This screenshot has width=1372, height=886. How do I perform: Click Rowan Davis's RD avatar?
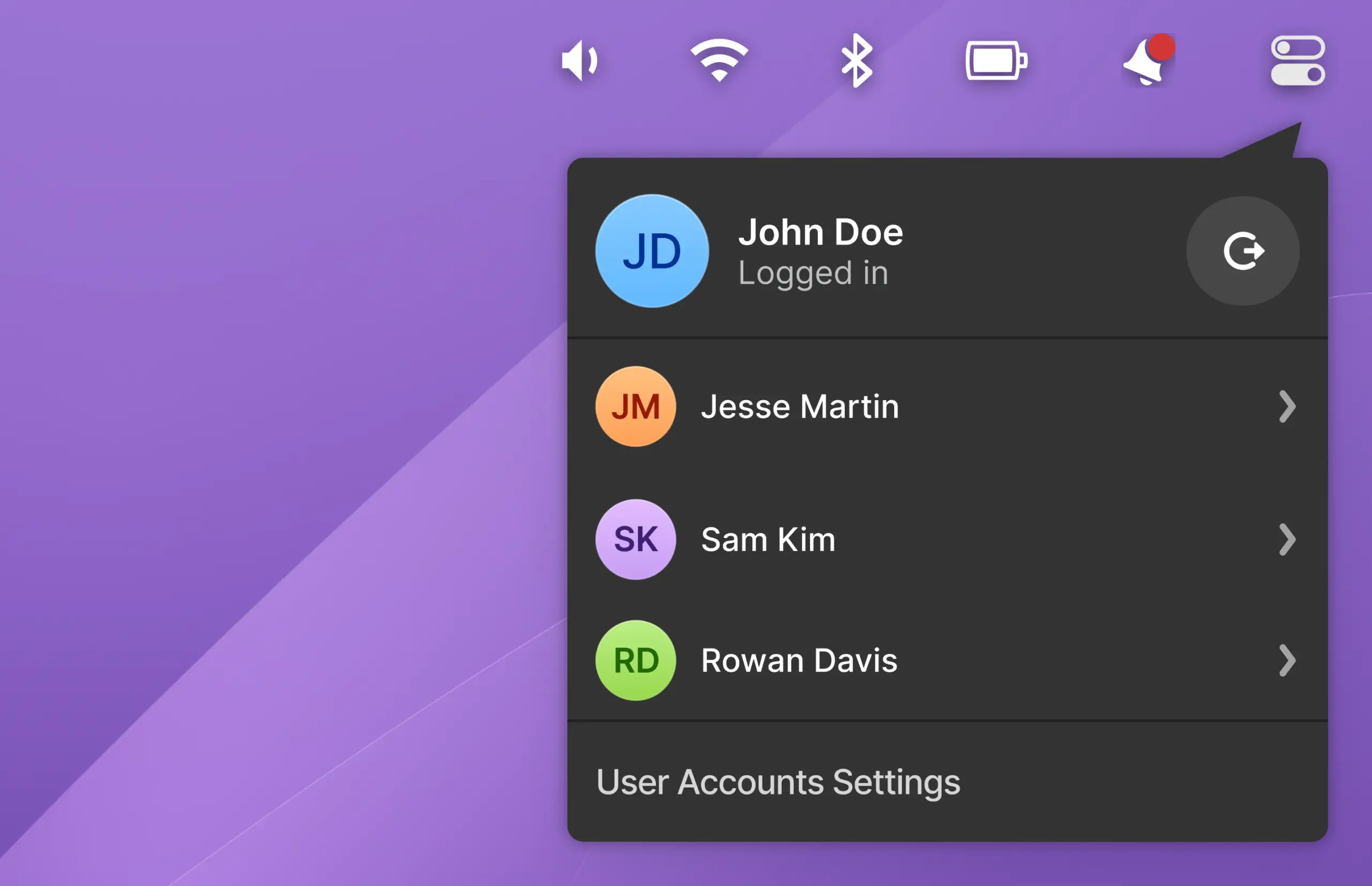coord(636,660)
